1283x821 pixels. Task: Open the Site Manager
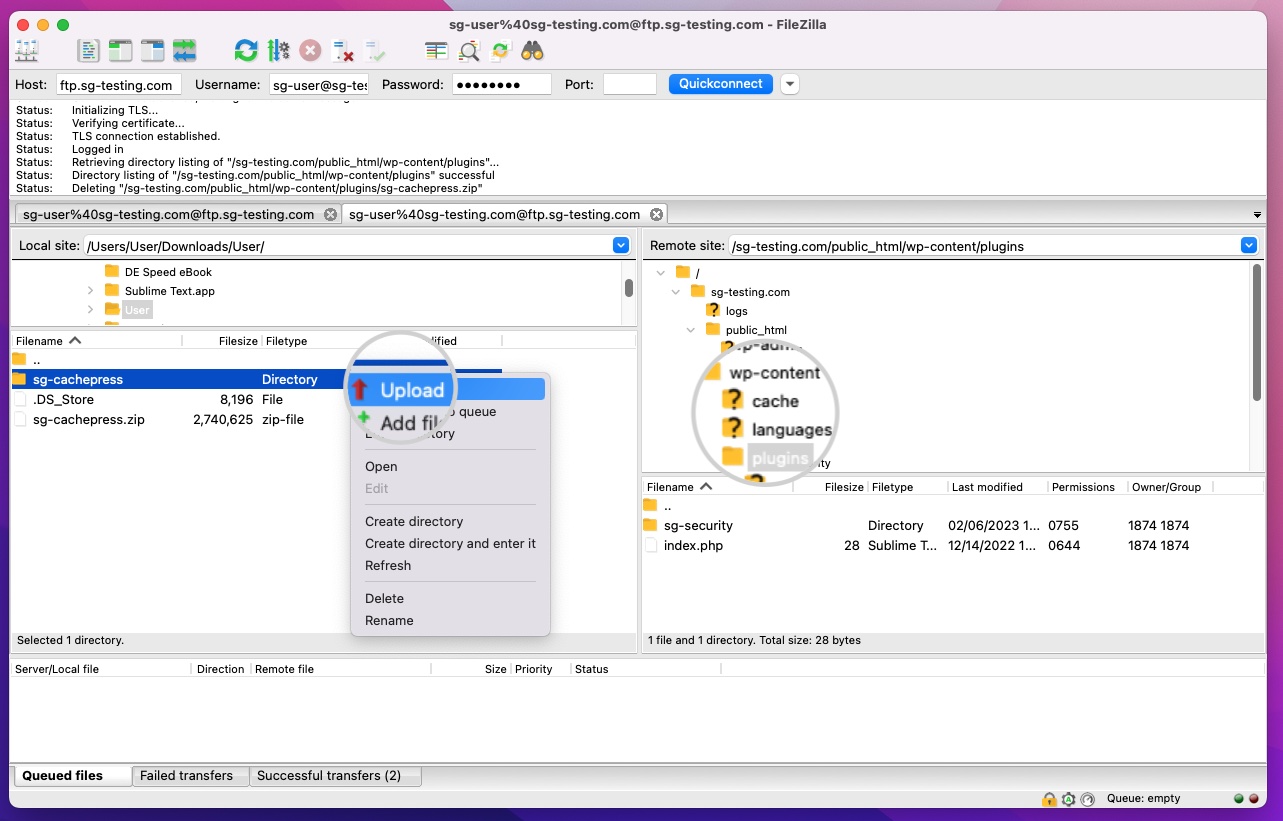(x=27, y=50)
